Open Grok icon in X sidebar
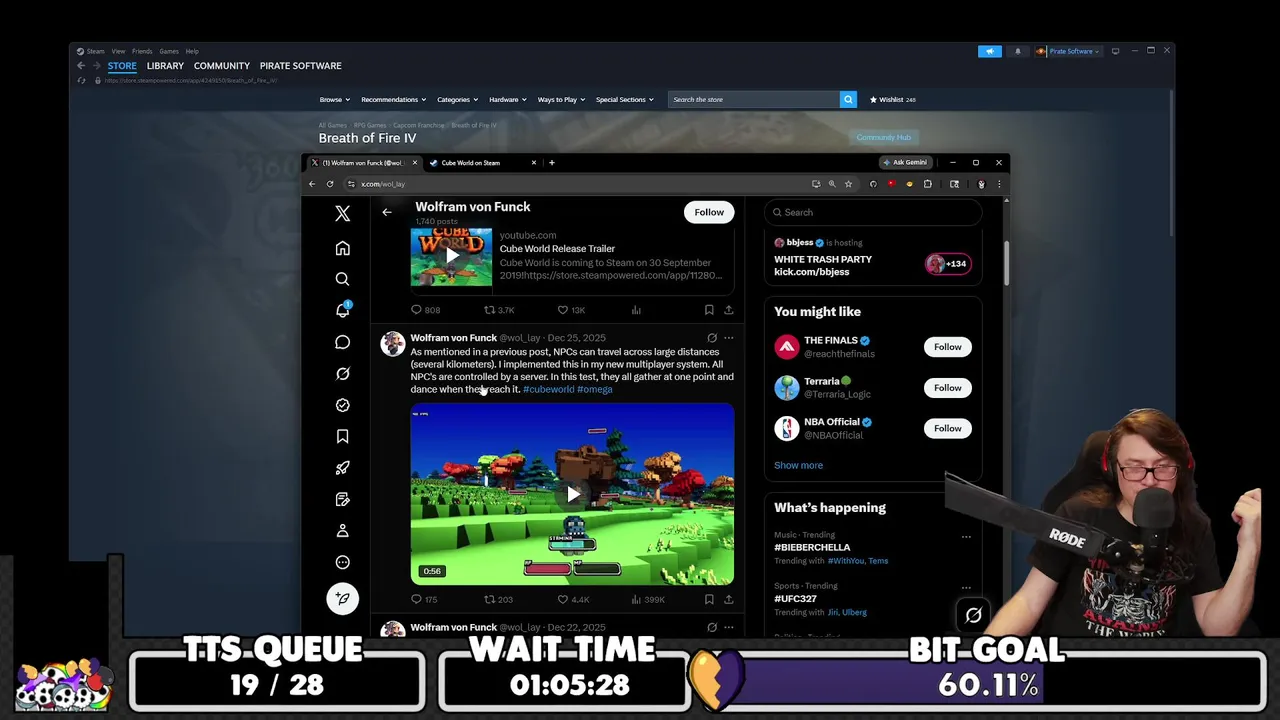 pos(342,373)
